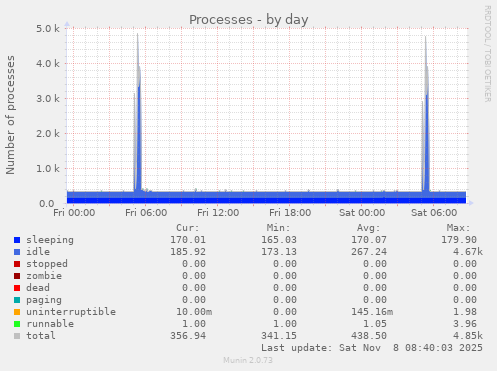Click the 'Munin 2.0.73' version text

(248, 360)
